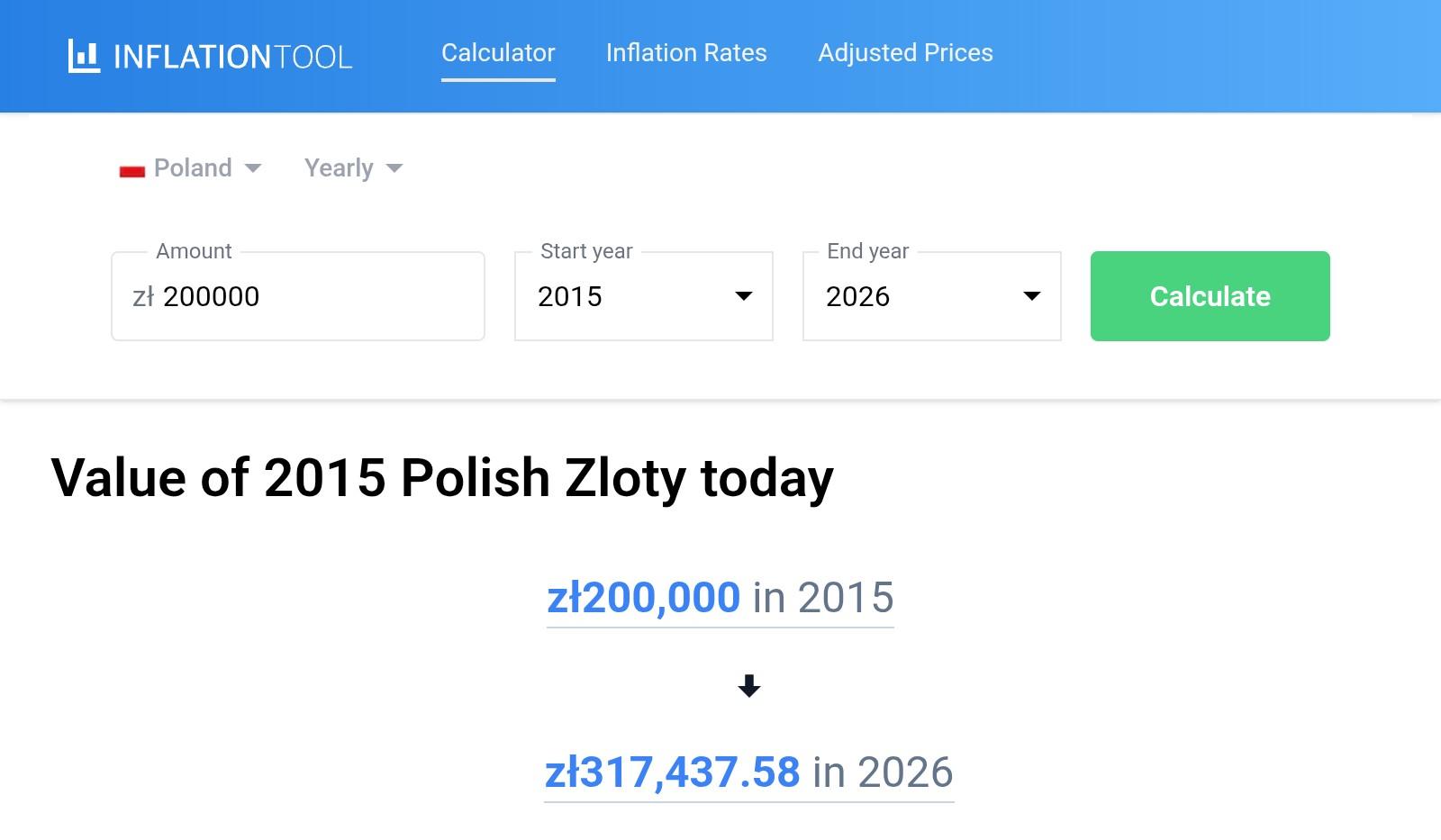
Task: Open the Inflation Rates page
Action: [x=686, y=53]
